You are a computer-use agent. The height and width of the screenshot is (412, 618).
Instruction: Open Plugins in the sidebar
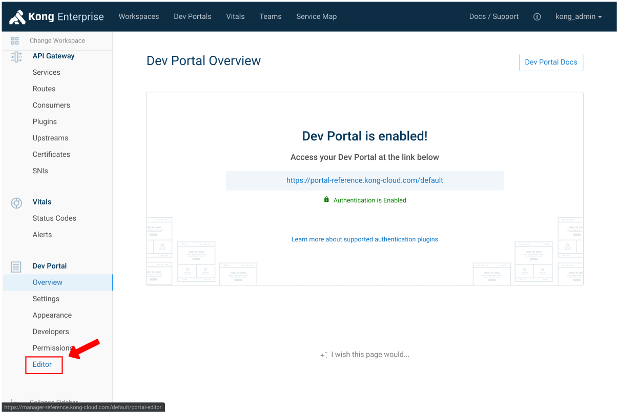click(45, 121)
